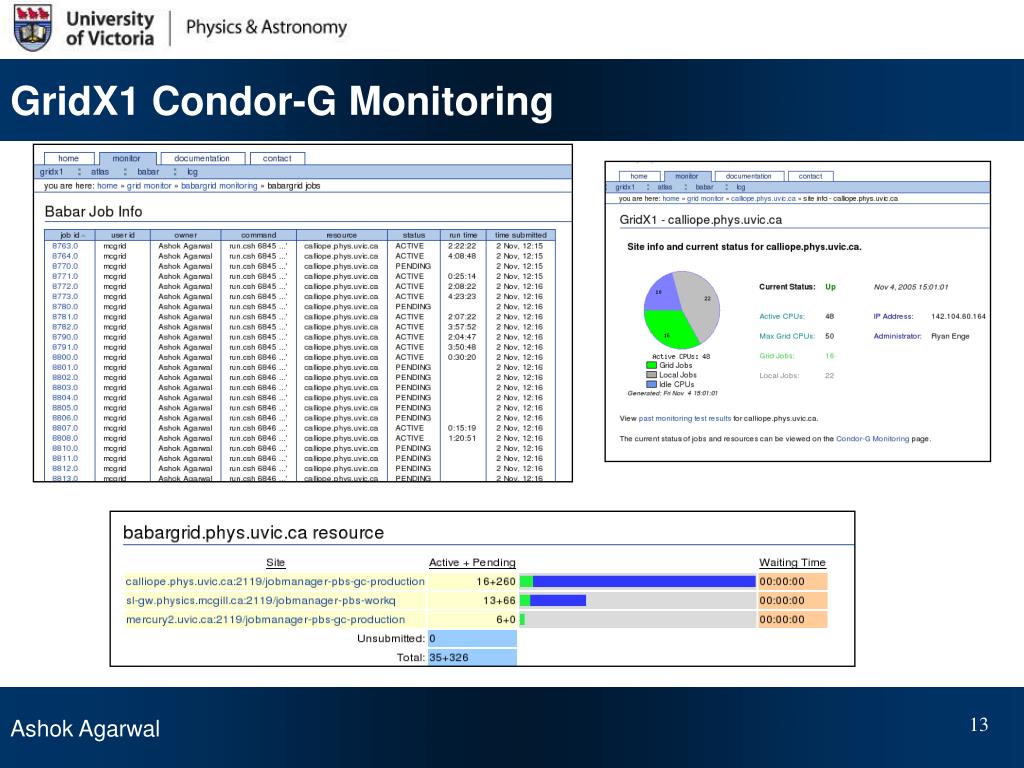Click the sl-gw mcgill active/pending progress bar

click(637, 600)
